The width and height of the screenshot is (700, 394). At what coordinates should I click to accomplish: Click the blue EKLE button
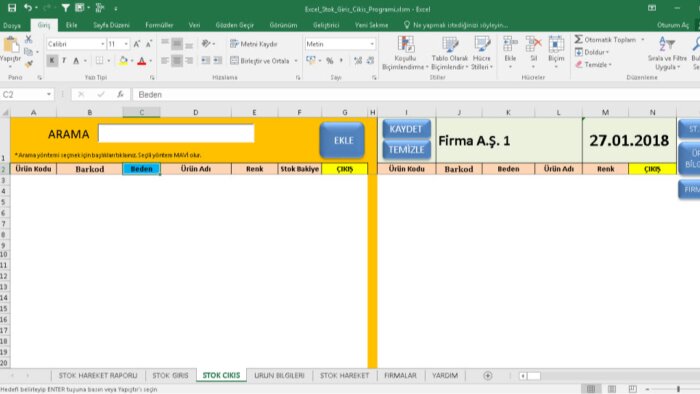(x=342, y=140)
